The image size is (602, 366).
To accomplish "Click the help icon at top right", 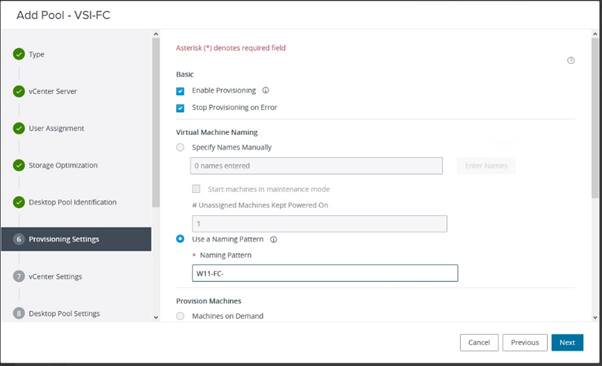I will [571, 60].
